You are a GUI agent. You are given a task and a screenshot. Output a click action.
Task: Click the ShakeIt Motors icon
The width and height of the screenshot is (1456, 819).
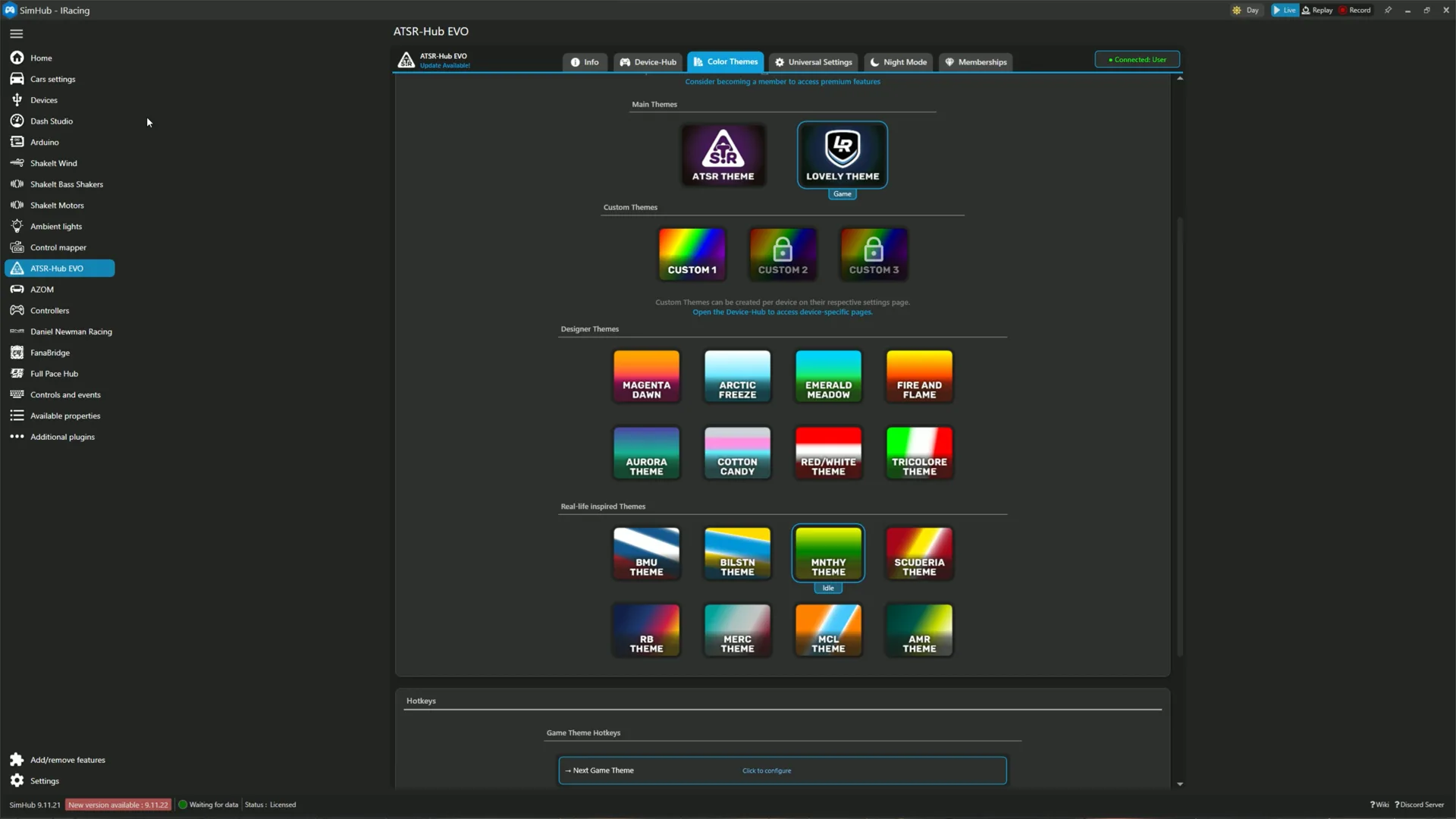click(17, 206)
